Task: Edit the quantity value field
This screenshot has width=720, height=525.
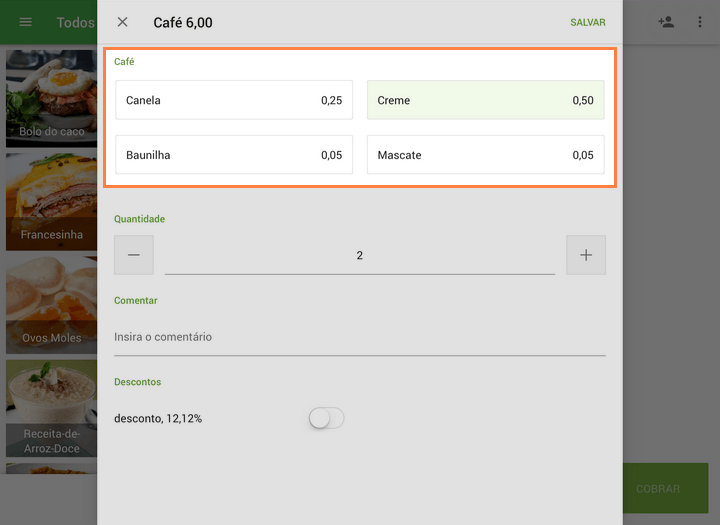Action: [359, 256]
